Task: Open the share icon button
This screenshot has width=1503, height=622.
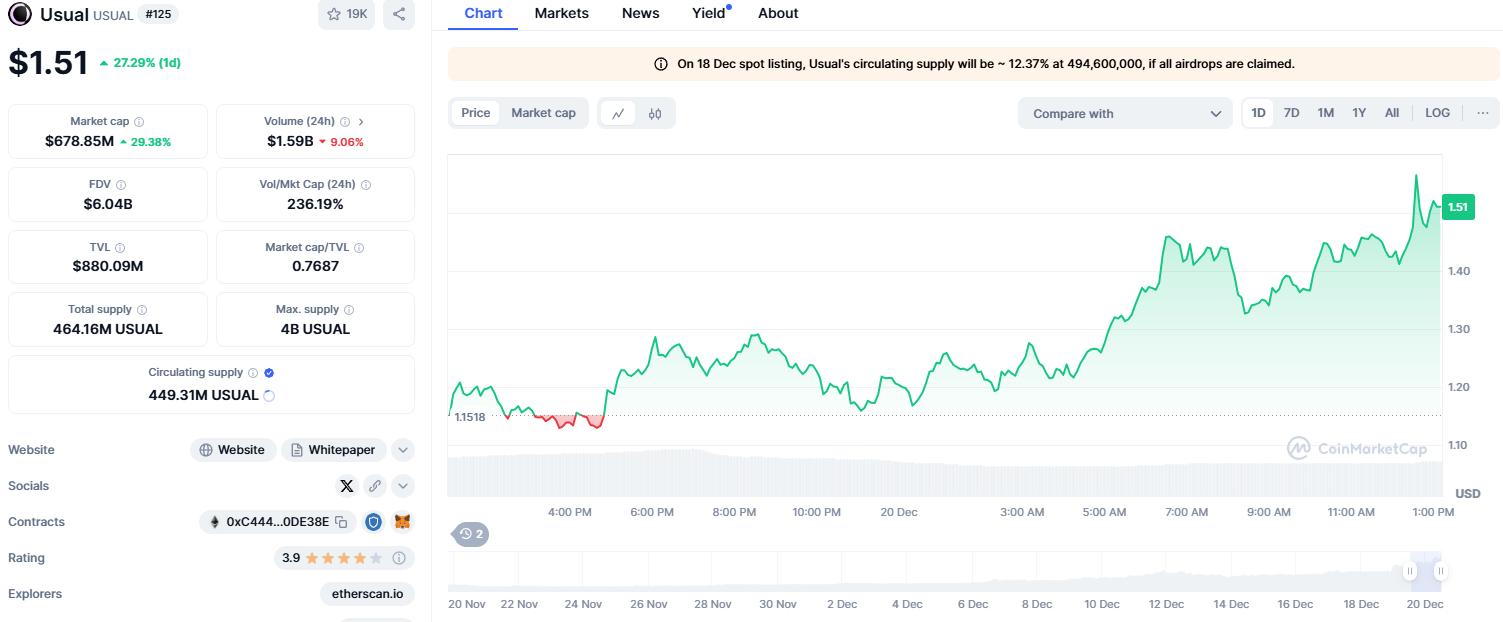Action: click(x=399, y=14)
